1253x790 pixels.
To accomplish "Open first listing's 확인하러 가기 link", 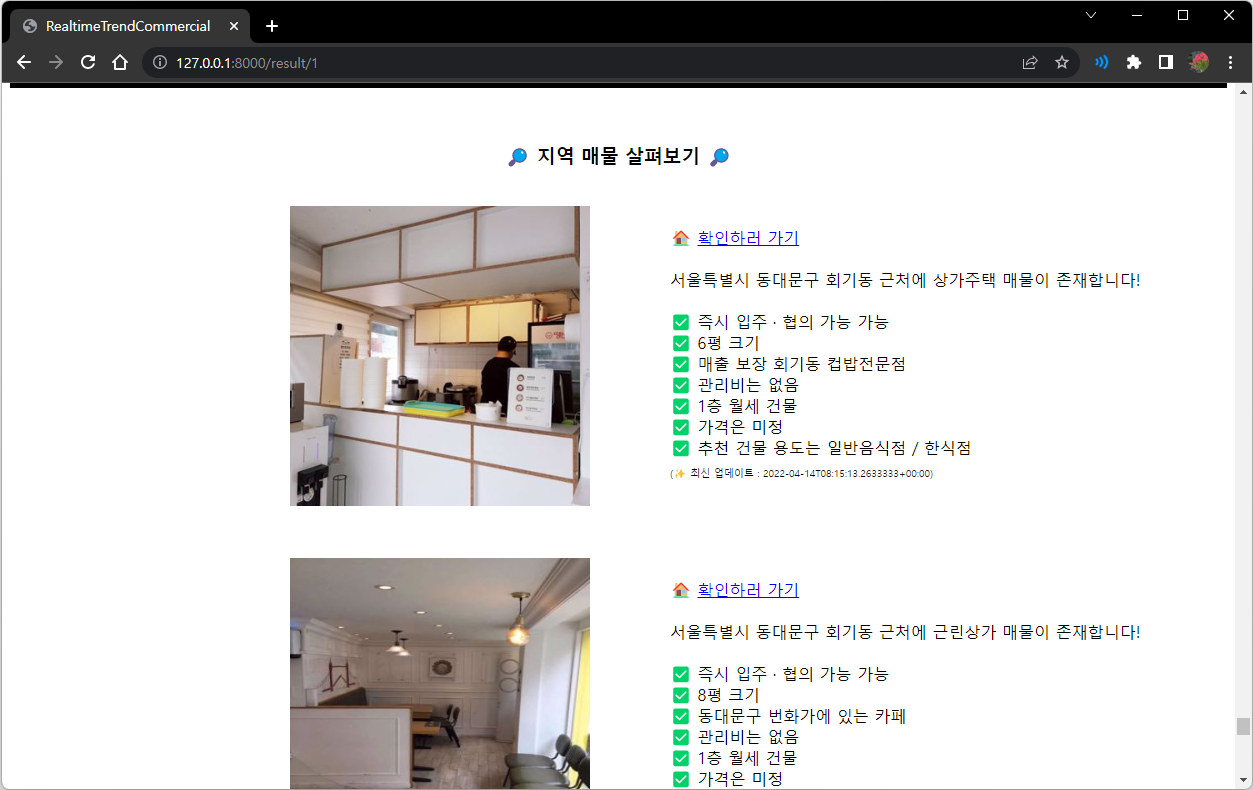I will (748, 238).
